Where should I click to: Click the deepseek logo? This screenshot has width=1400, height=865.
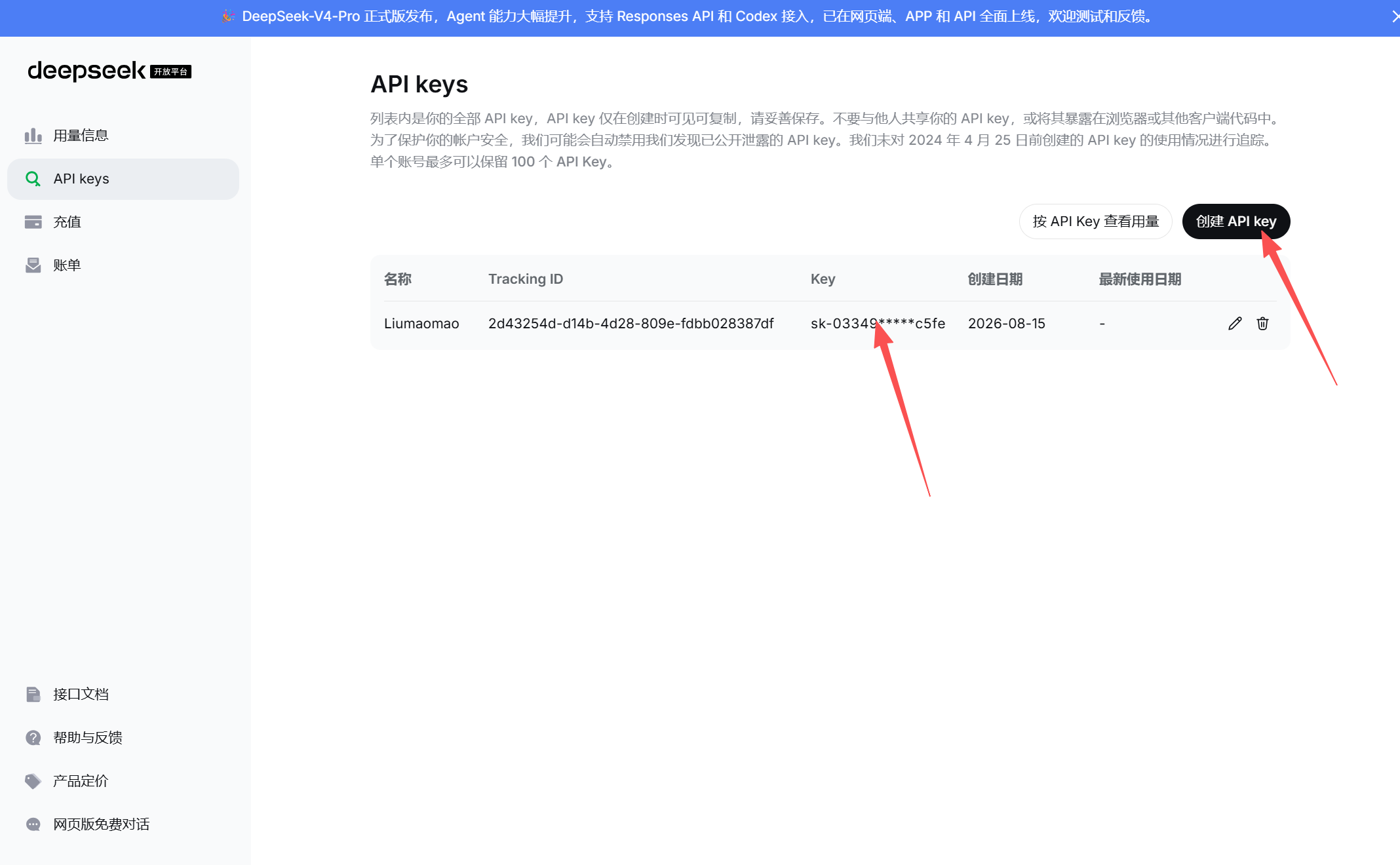pos(87,71)
